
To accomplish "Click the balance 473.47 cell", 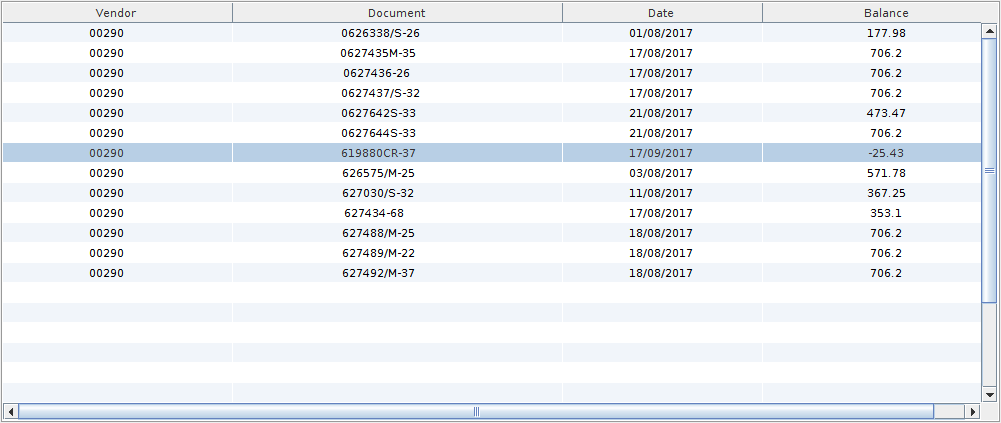I will [885, 113].
